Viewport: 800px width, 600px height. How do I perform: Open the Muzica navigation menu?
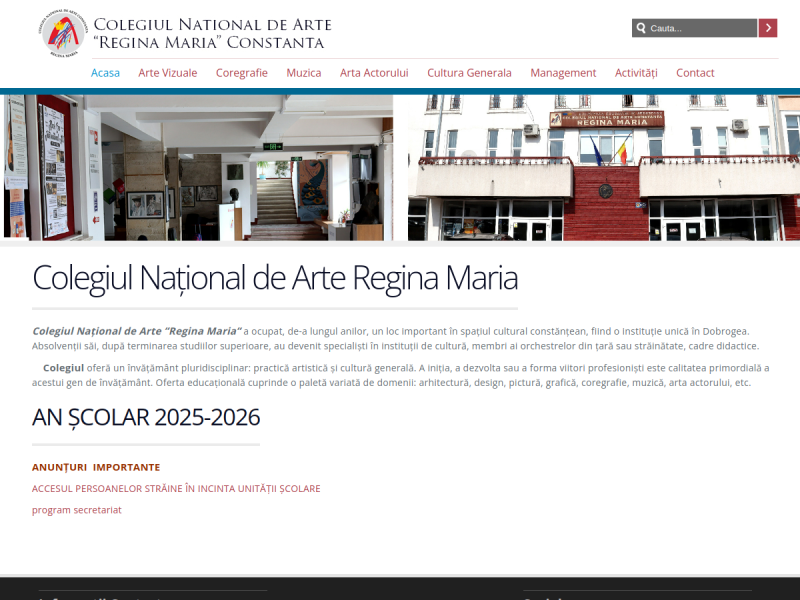303,72
